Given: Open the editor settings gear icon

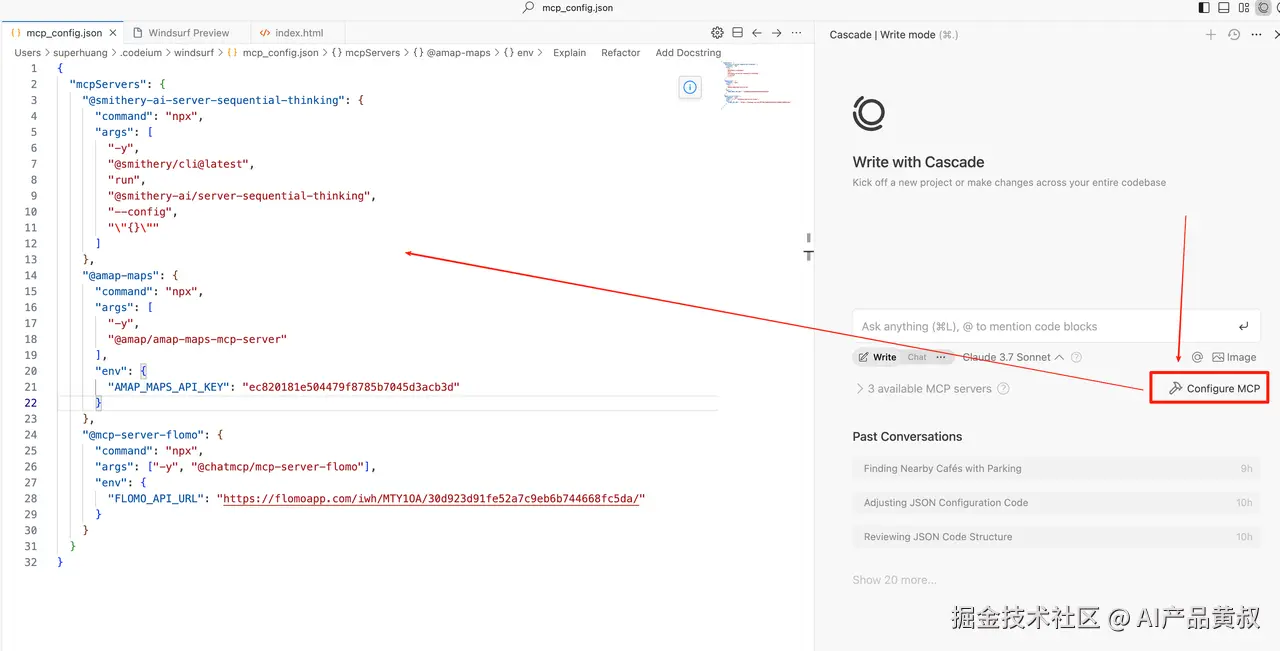Looking at the screenshot, I should point(717,33).
